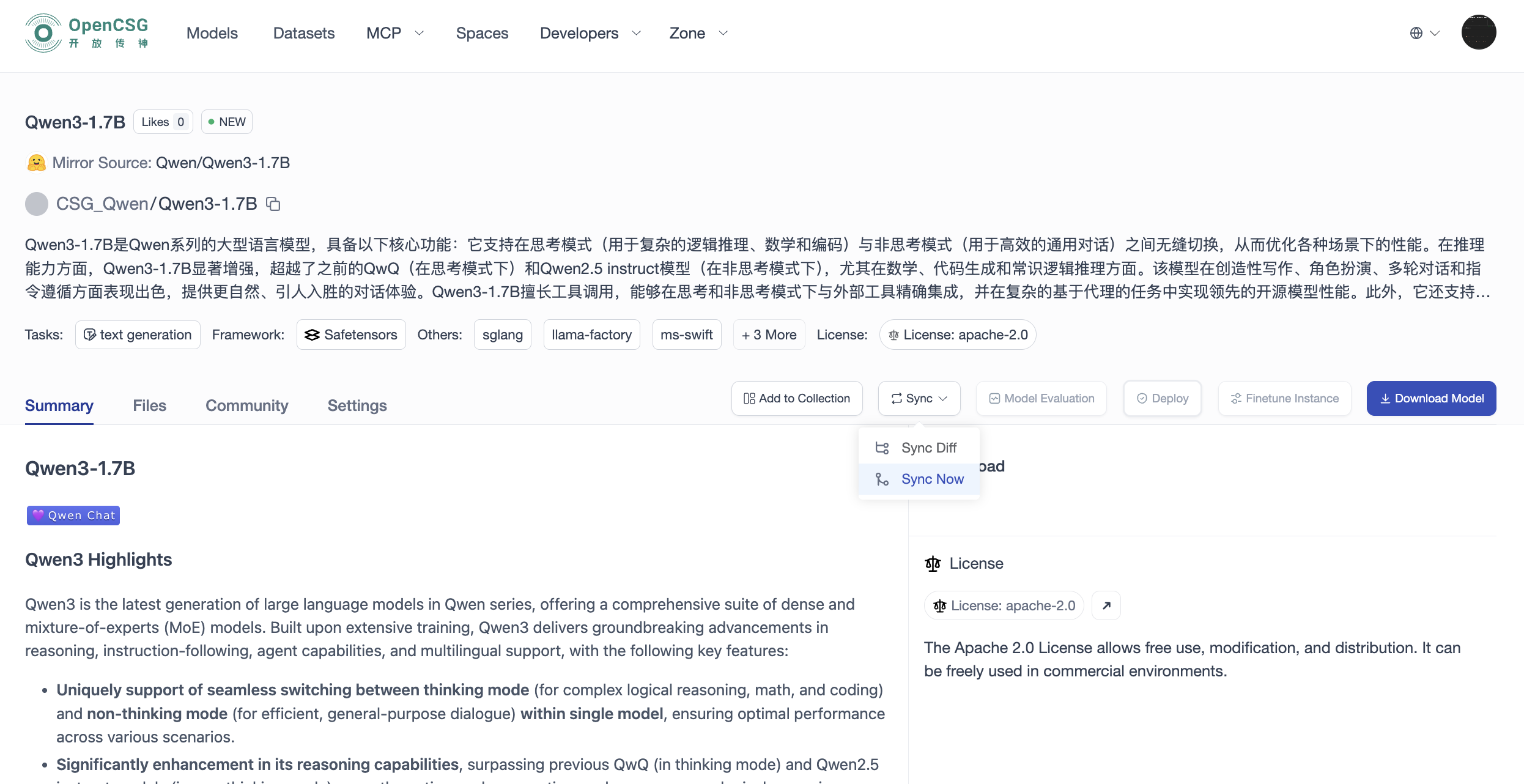1524x784 pixels.
Task: Click the Qwen Chat badge
Action: coord(73,516)
